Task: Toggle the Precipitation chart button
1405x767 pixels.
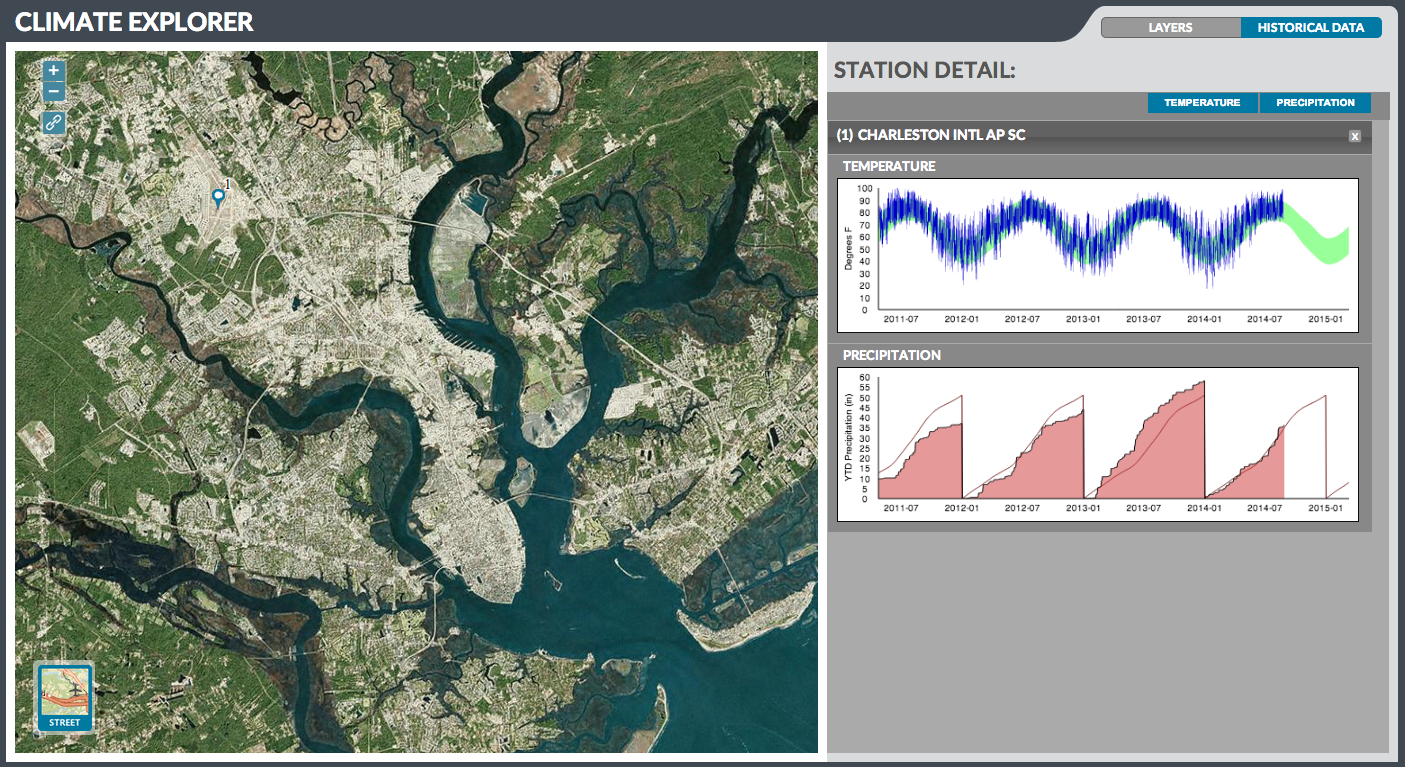Action: (x=1315, y=102)
